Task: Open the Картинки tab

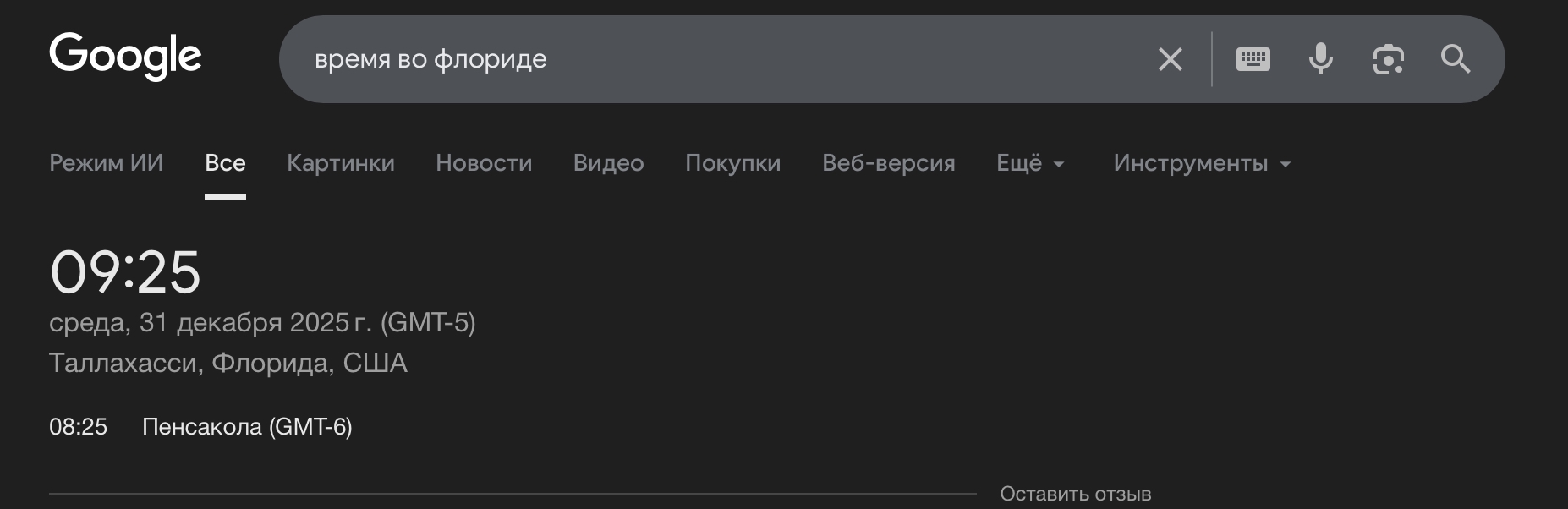Action: point(341,163)
